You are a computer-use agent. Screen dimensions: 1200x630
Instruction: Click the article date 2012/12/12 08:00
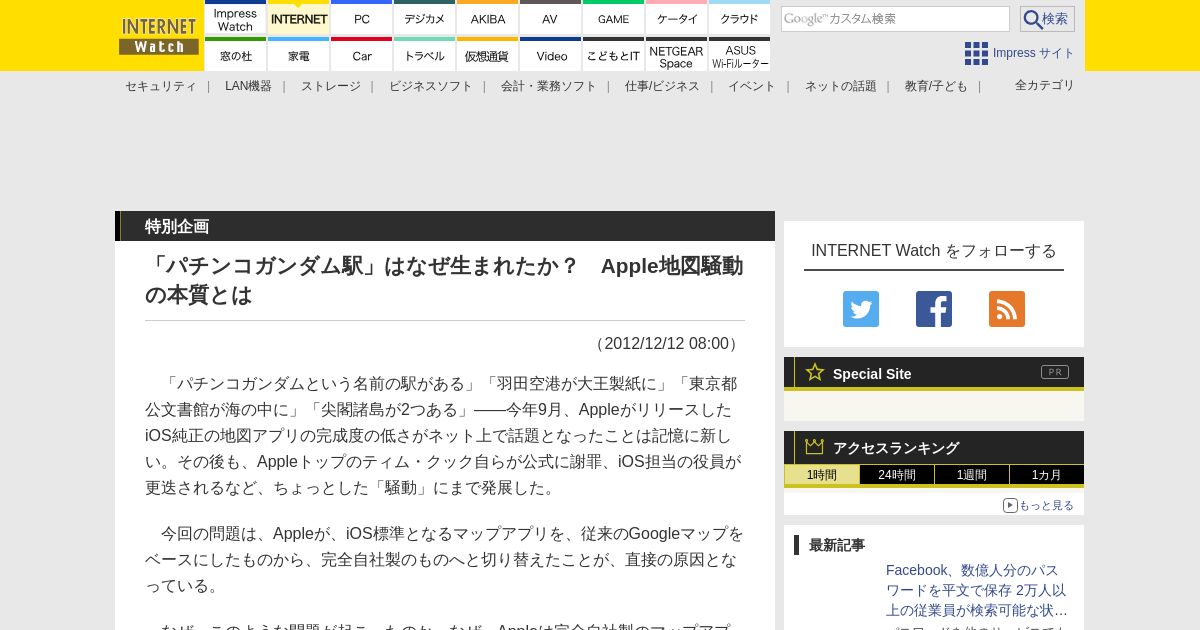(667, 344)
